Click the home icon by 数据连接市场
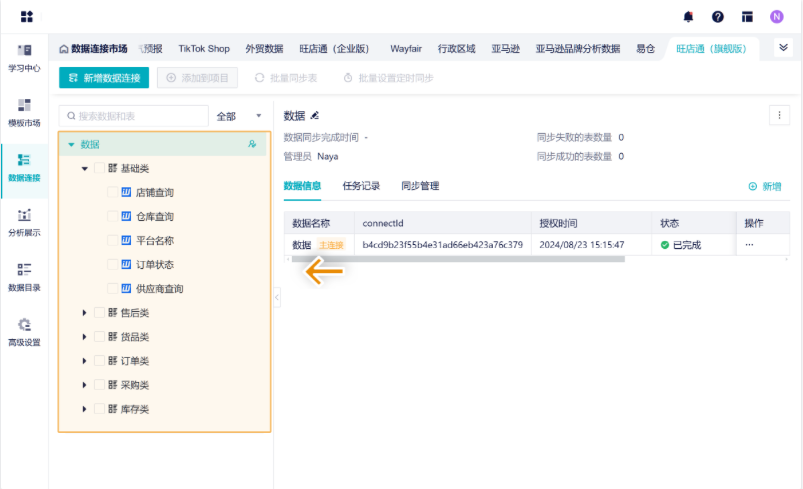The width and height of the screenshot is (803, 489). pos(64,49)
